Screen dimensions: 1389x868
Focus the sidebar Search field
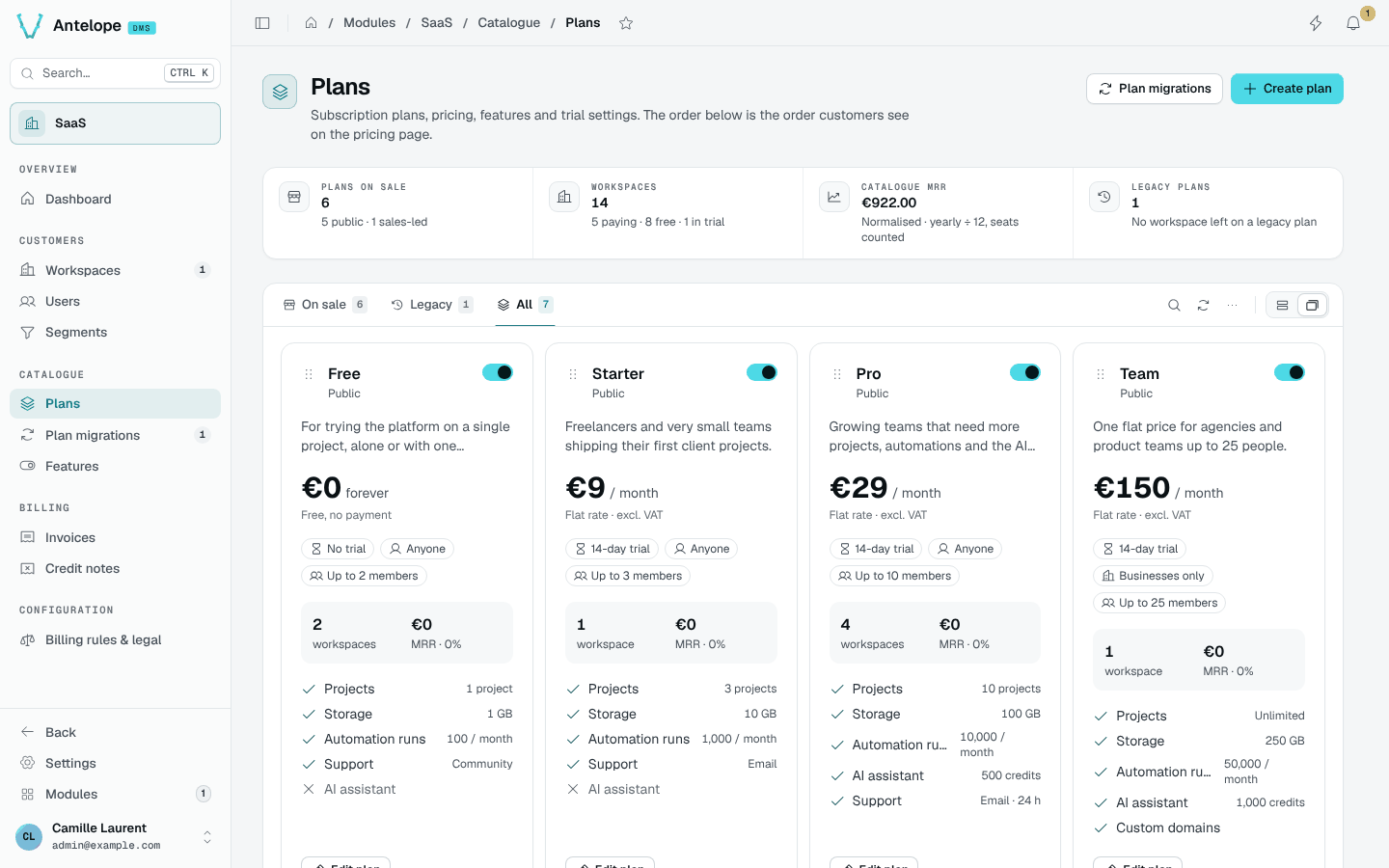(116, 73)
